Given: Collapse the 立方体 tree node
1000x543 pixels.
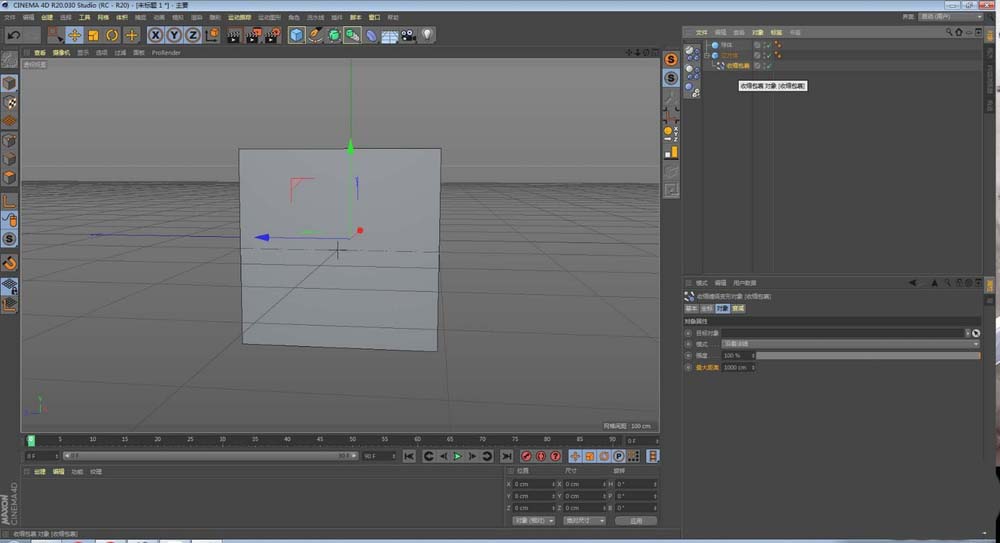Looking at the screenshot, I should (708, 56).
